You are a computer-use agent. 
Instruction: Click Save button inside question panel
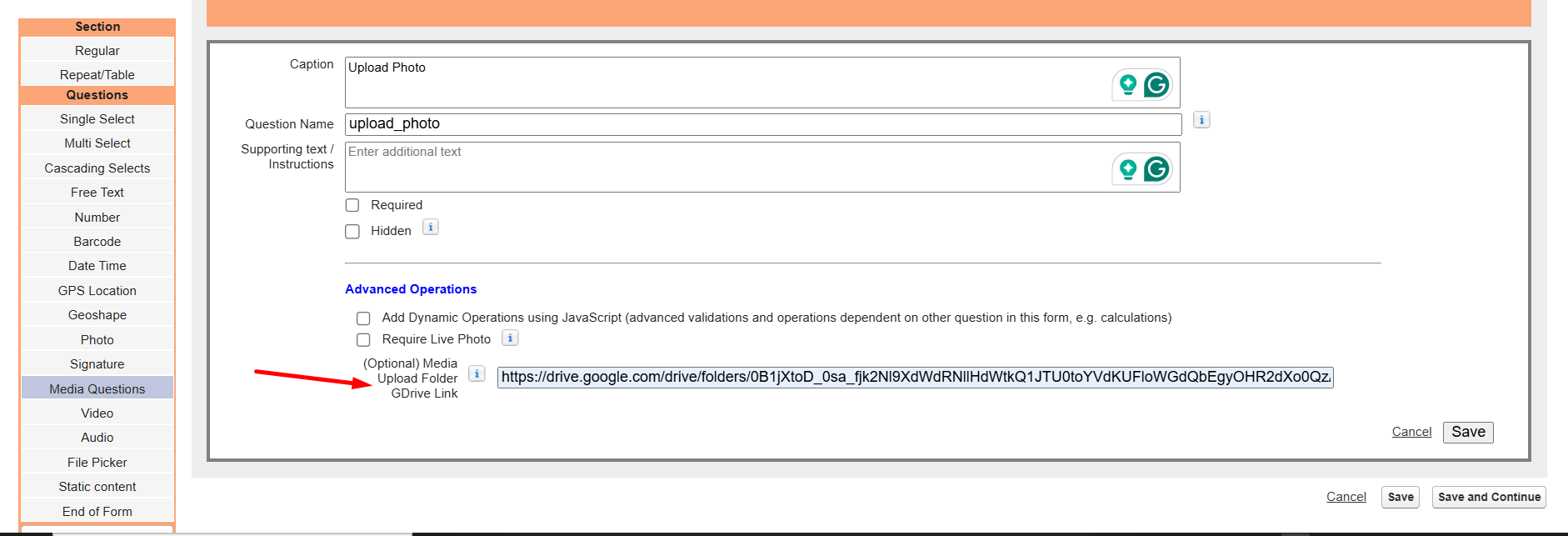click(x=1468, y=432)
